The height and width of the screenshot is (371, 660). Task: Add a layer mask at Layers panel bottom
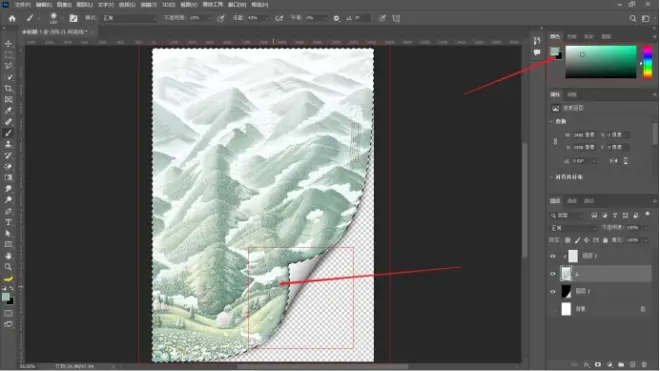598,364
